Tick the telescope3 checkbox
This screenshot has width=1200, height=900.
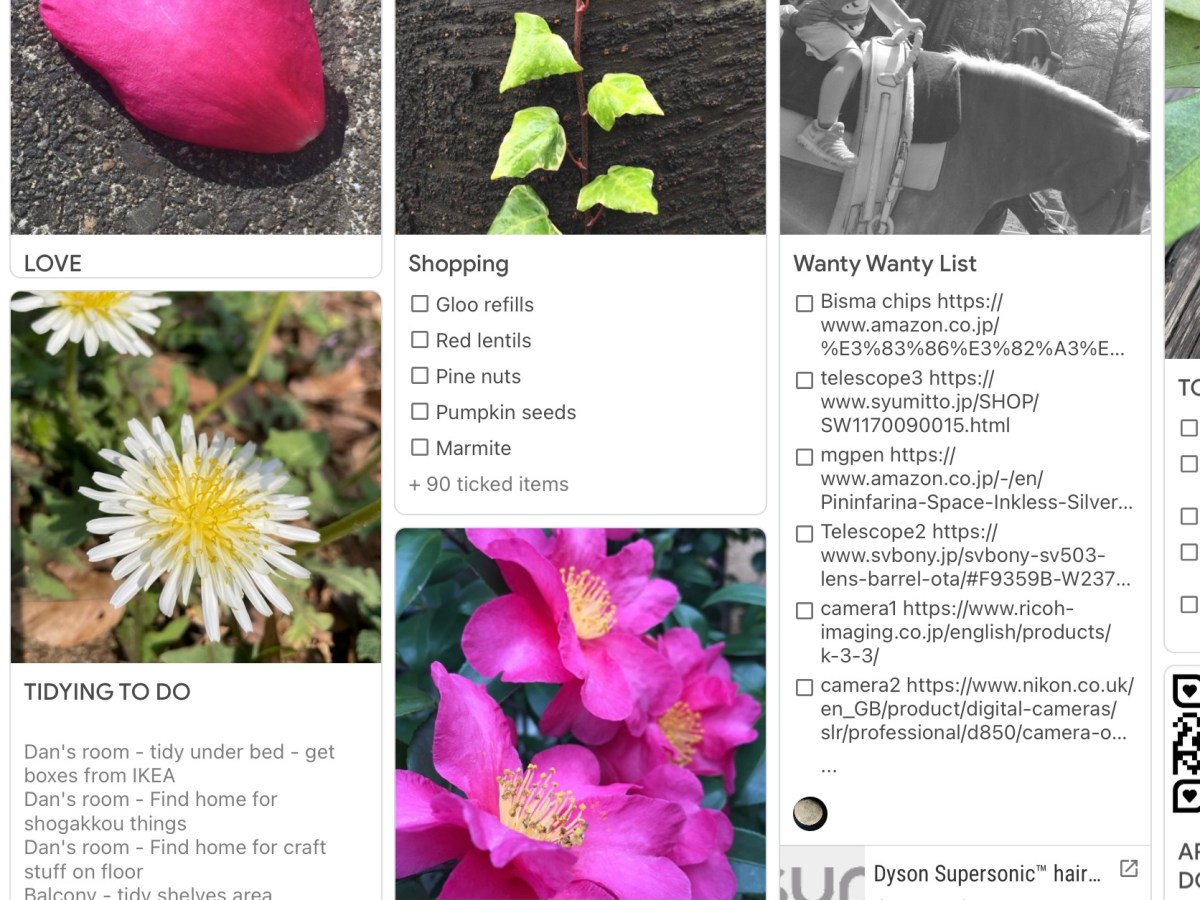pos(804,380)
